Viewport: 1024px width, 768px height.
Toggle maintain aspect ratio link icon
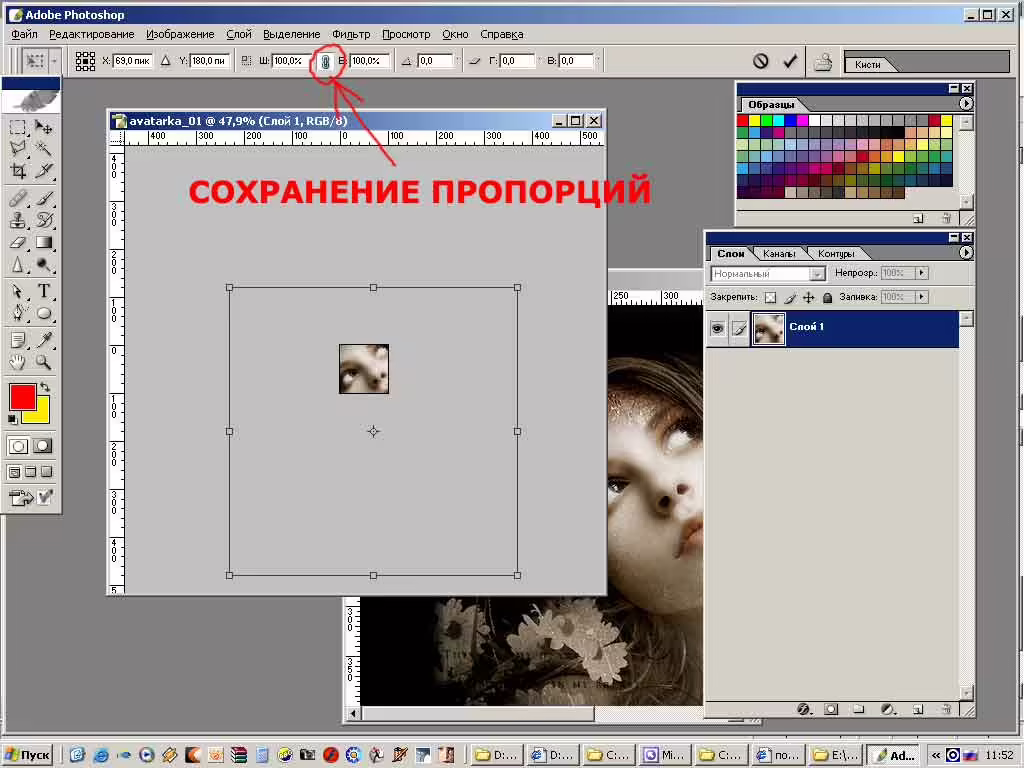(325, 61)
